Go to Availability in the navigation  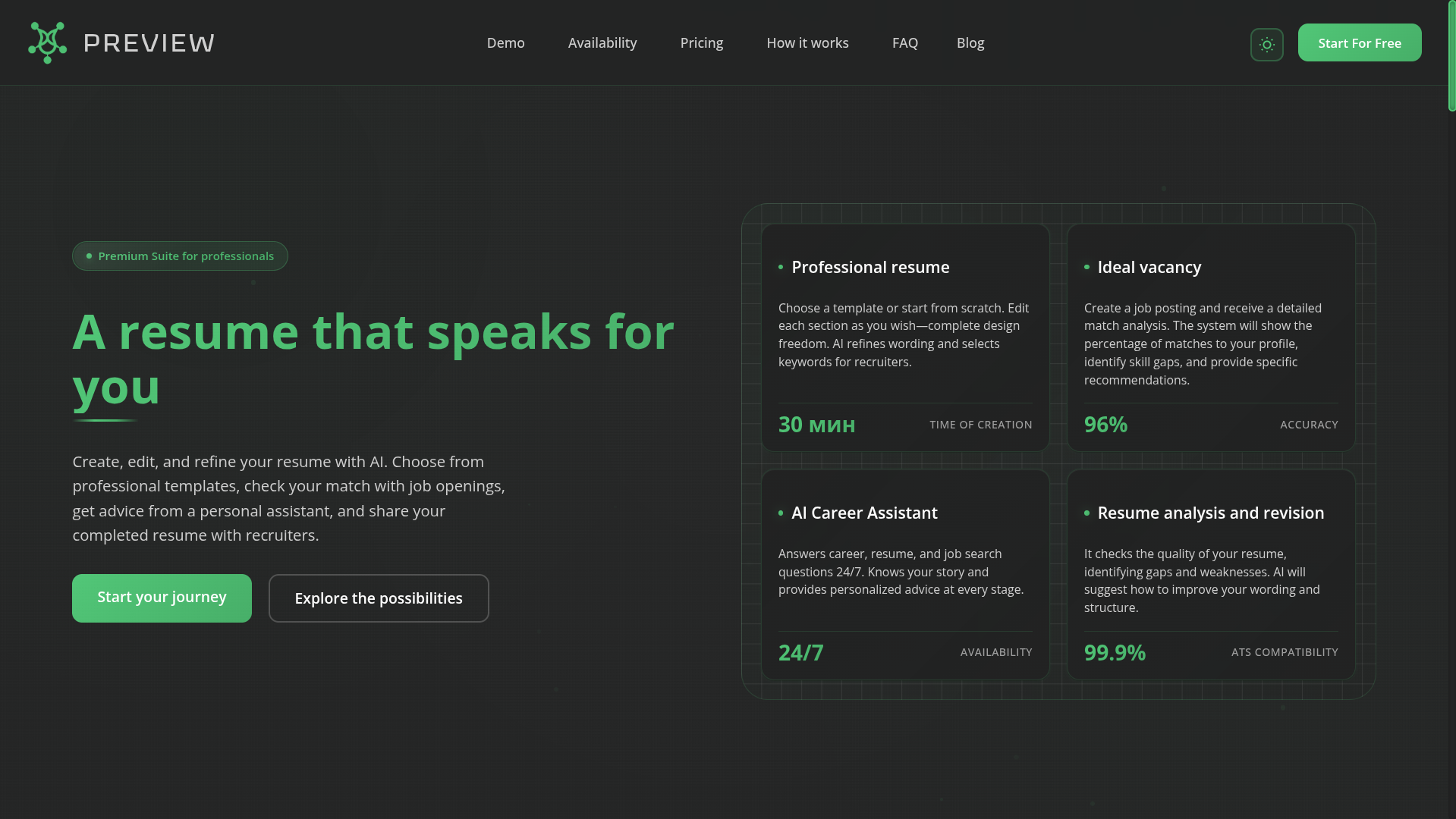(x=602, y=43)
